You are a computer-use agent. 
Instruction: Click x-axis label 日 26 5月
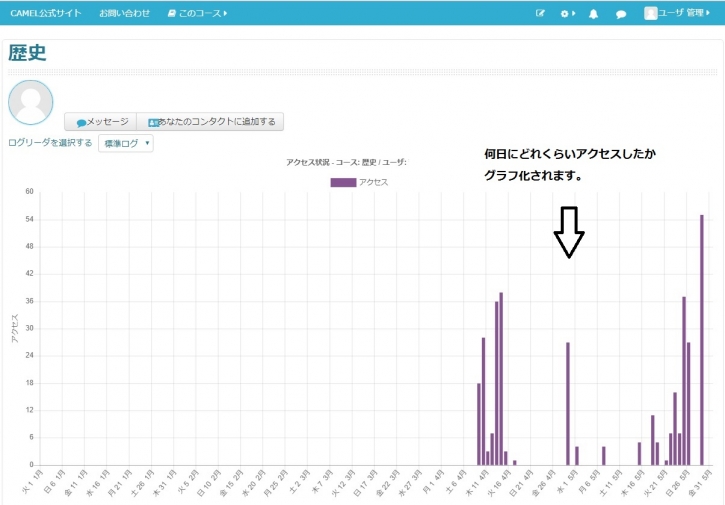point(677,483)
